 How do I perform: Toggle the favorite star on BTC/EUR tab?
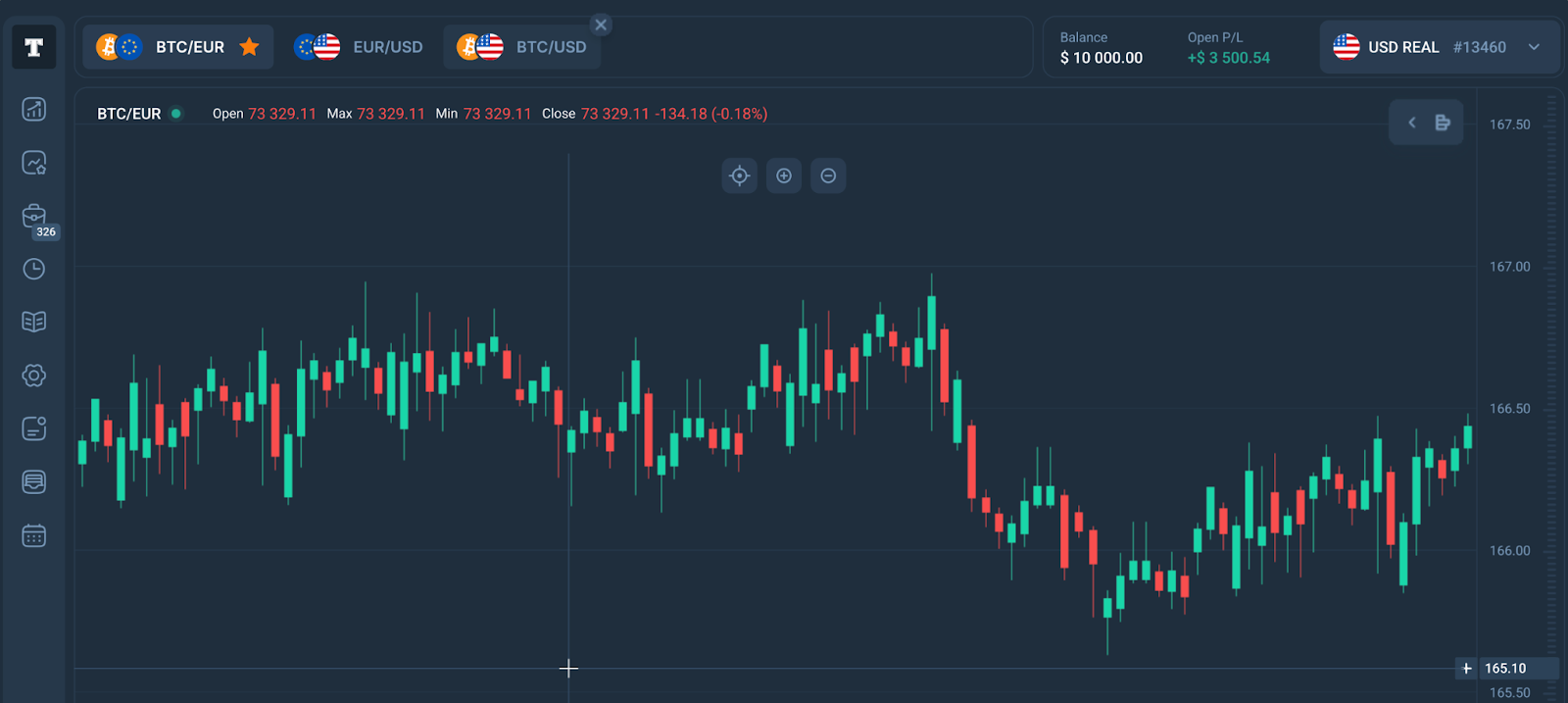tap(250, 46)
